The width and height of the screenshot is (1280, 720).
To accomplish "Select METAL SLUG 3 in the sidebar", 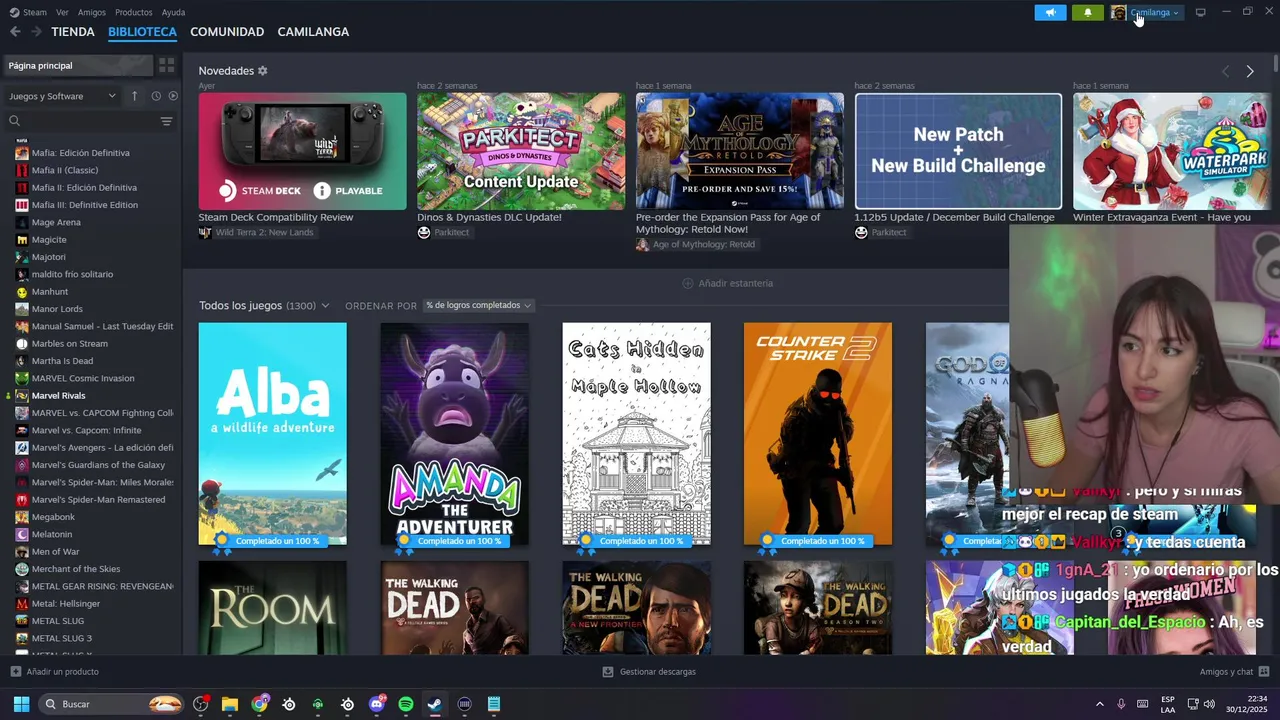I will (x=61, y=638).
